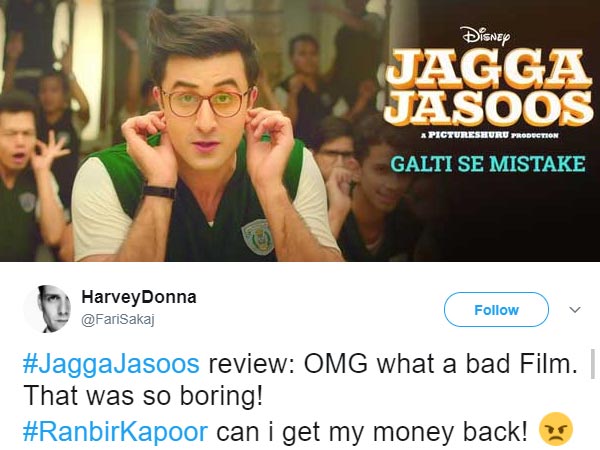The width and height of the screenshot is (600, 450).
Task: Visit the @FariSakaj handle
Action: [117, 320]
